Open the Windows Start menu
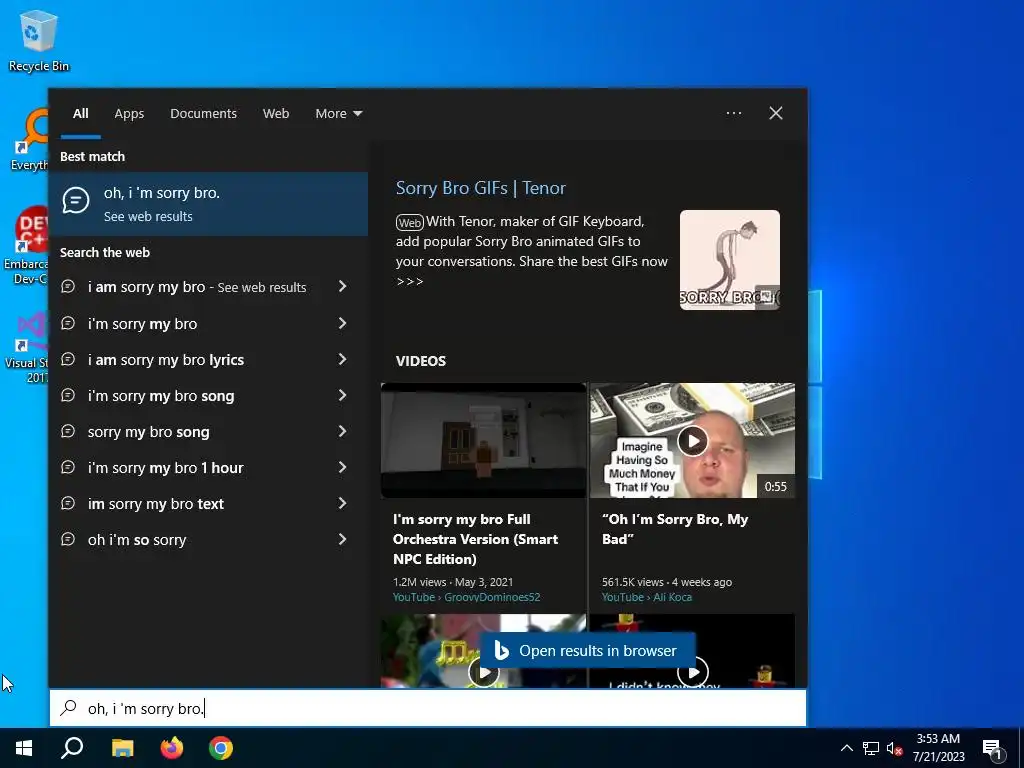This screenshot has width=1024, height=768. tap(24, 748)
